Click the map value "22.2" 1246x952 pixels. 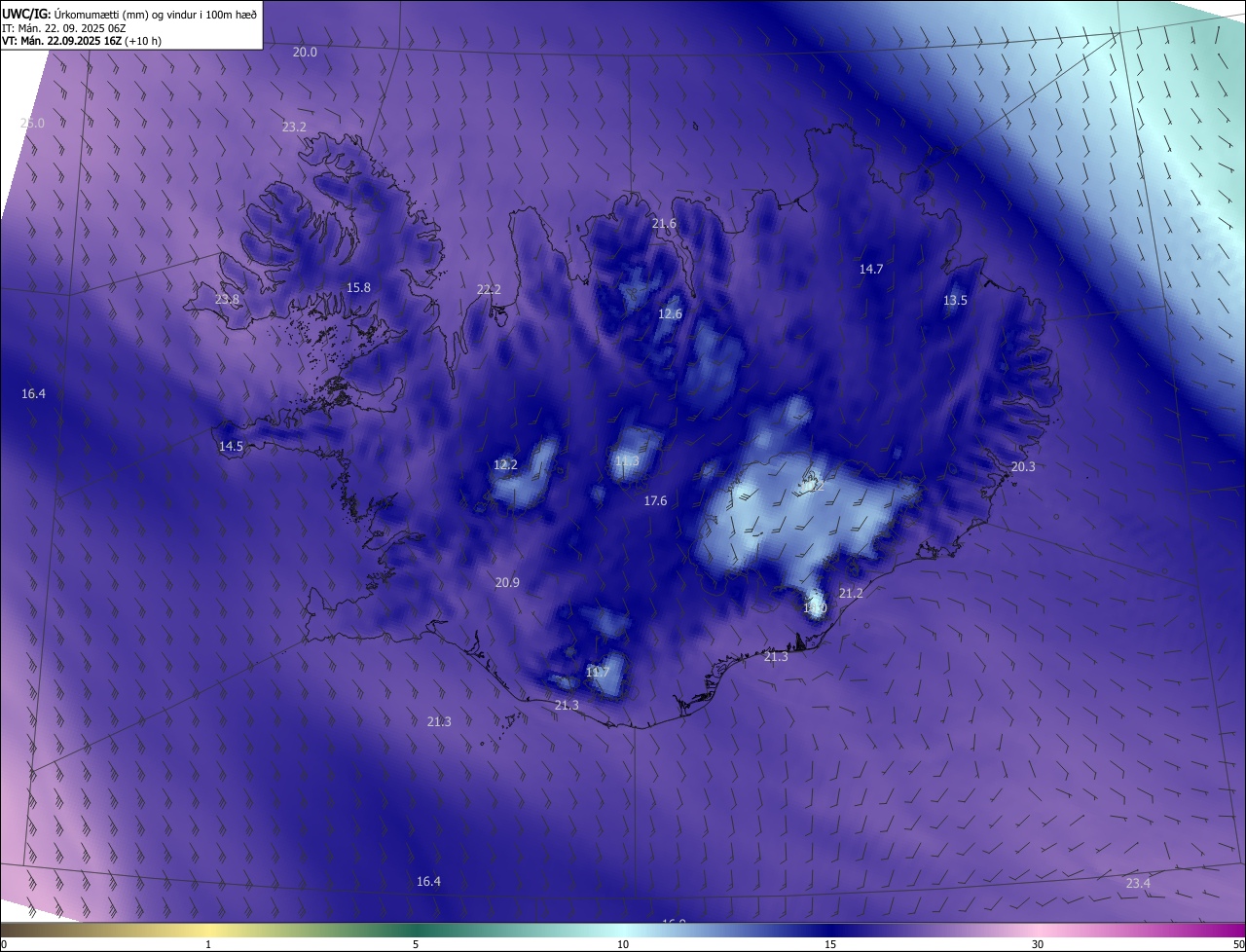pyautogui.click(x=489, y=289)
